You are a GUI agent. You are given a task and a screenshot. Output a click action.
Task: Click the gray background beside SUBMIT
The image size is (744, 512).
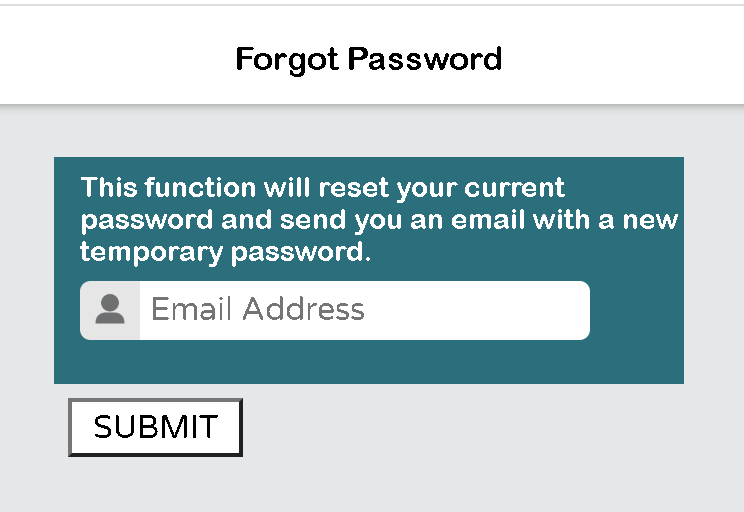click(474, 427)
